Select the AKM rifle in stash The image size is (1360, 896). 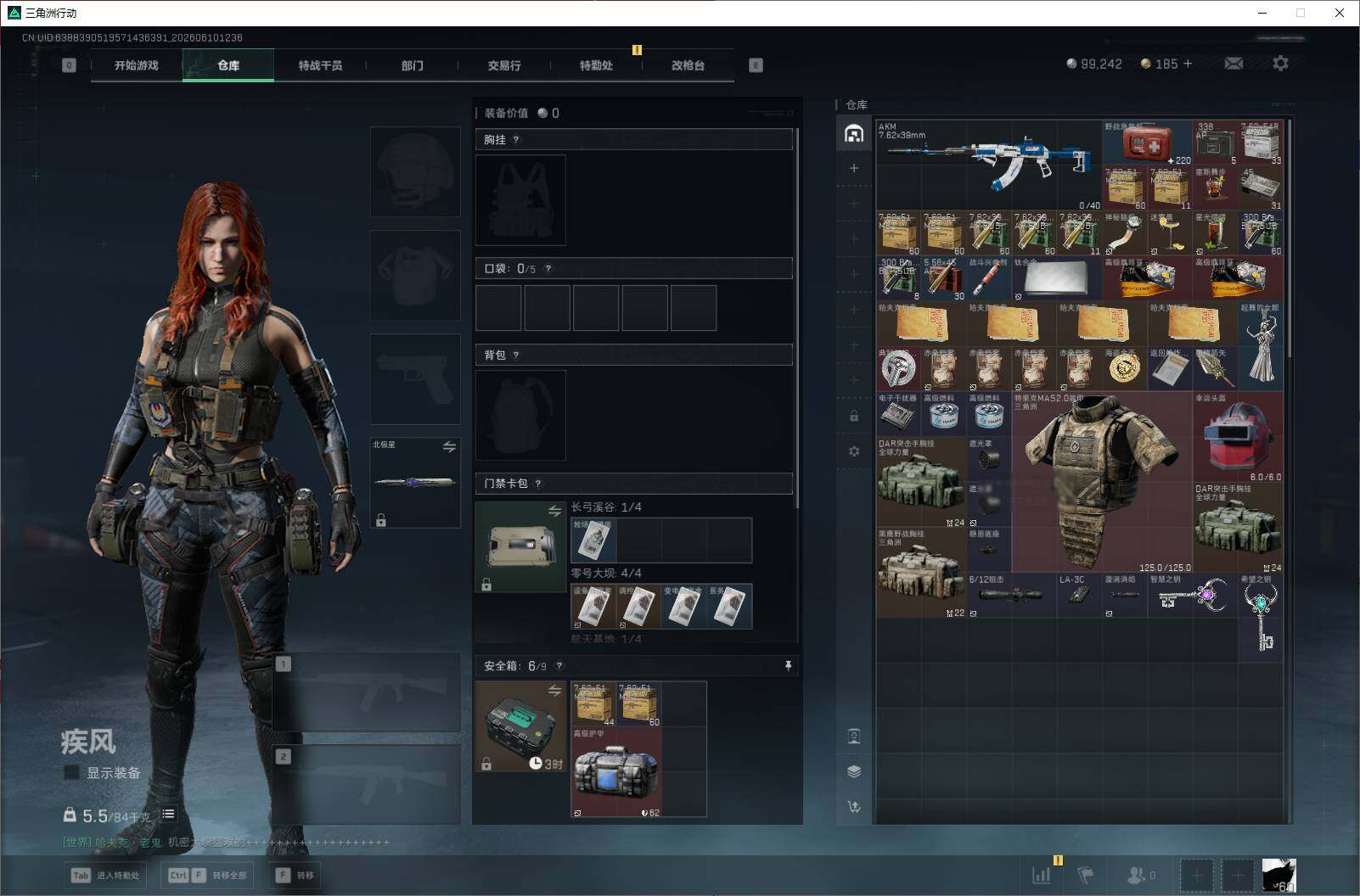pyautogui.click(x=989, y=165)
